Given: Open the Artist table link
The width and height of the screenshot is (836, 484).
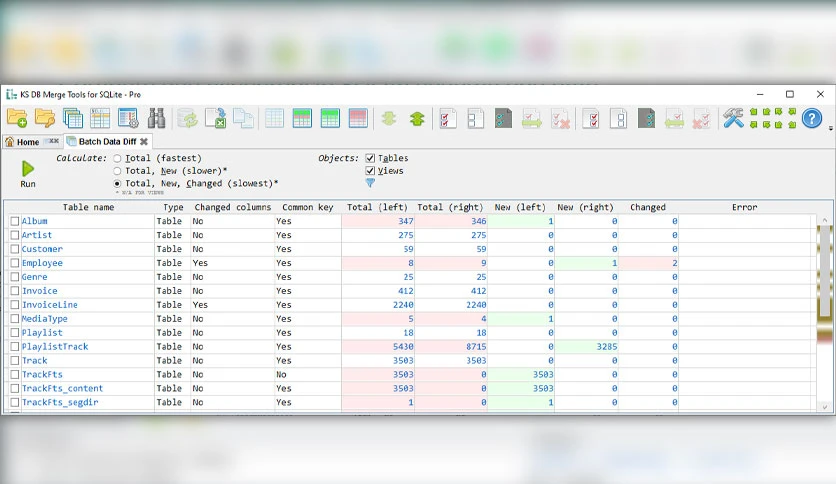Looking at the screenshot, I should pyautogui.click(x=37, y=235).
